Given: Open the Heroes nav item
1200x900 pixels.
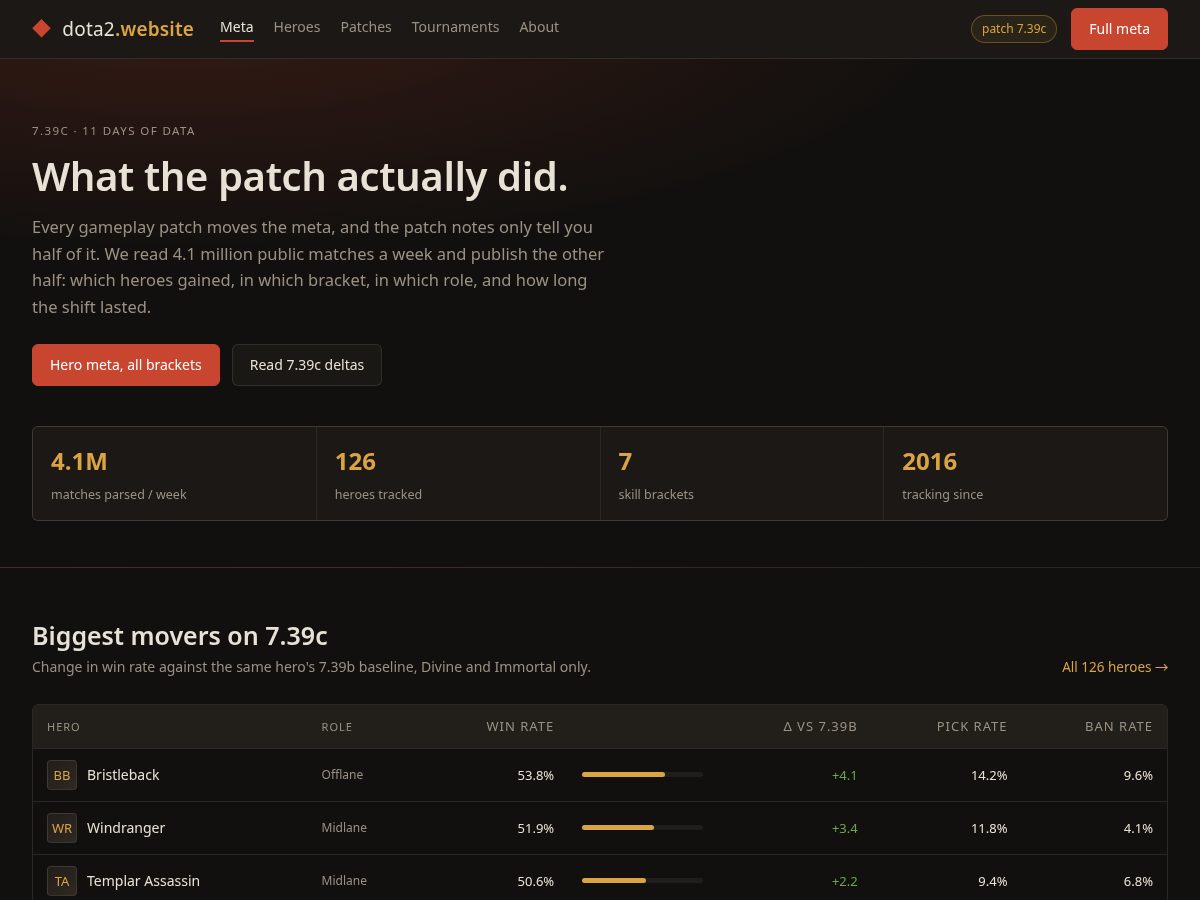Looking at the screenshot, I should pos(297,27).
